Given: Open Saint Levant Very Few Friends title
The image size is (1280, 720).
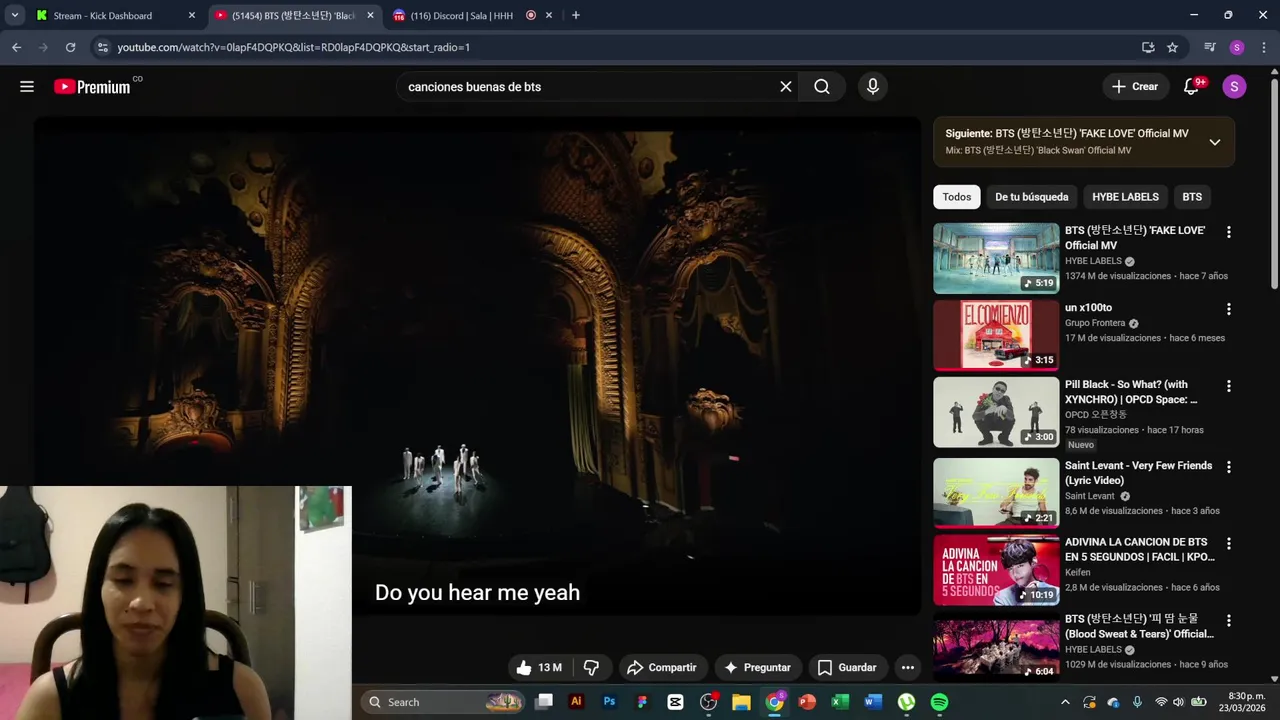Looking at the screenshot, I should (x=1138, y=473).
